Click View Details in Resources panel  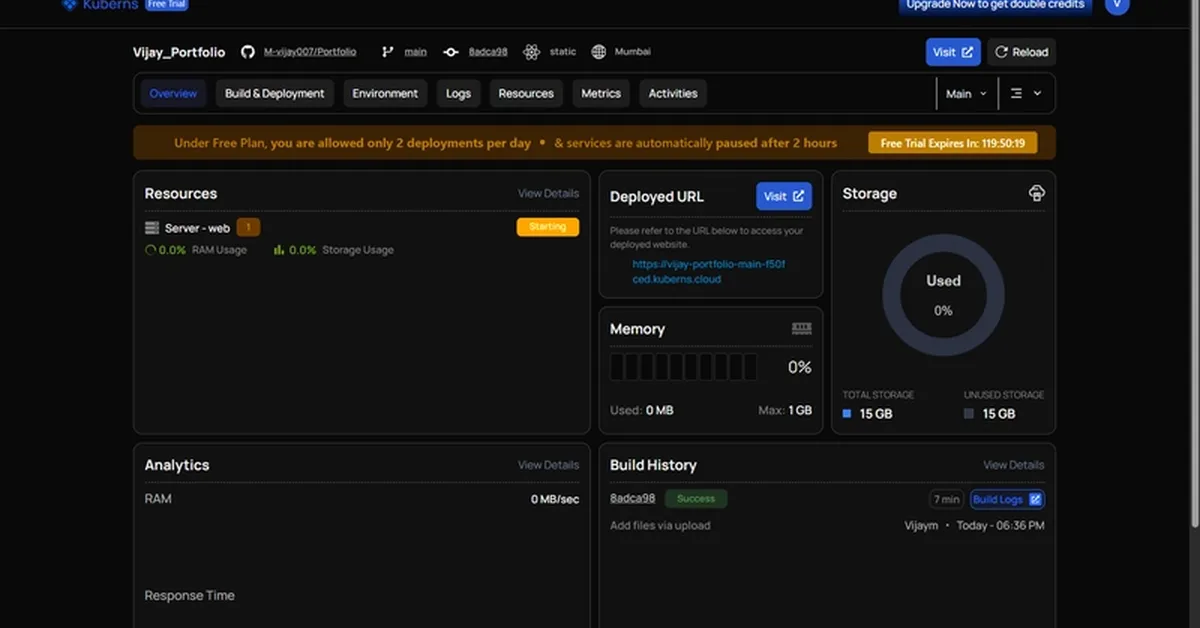(x=548, y=194)
